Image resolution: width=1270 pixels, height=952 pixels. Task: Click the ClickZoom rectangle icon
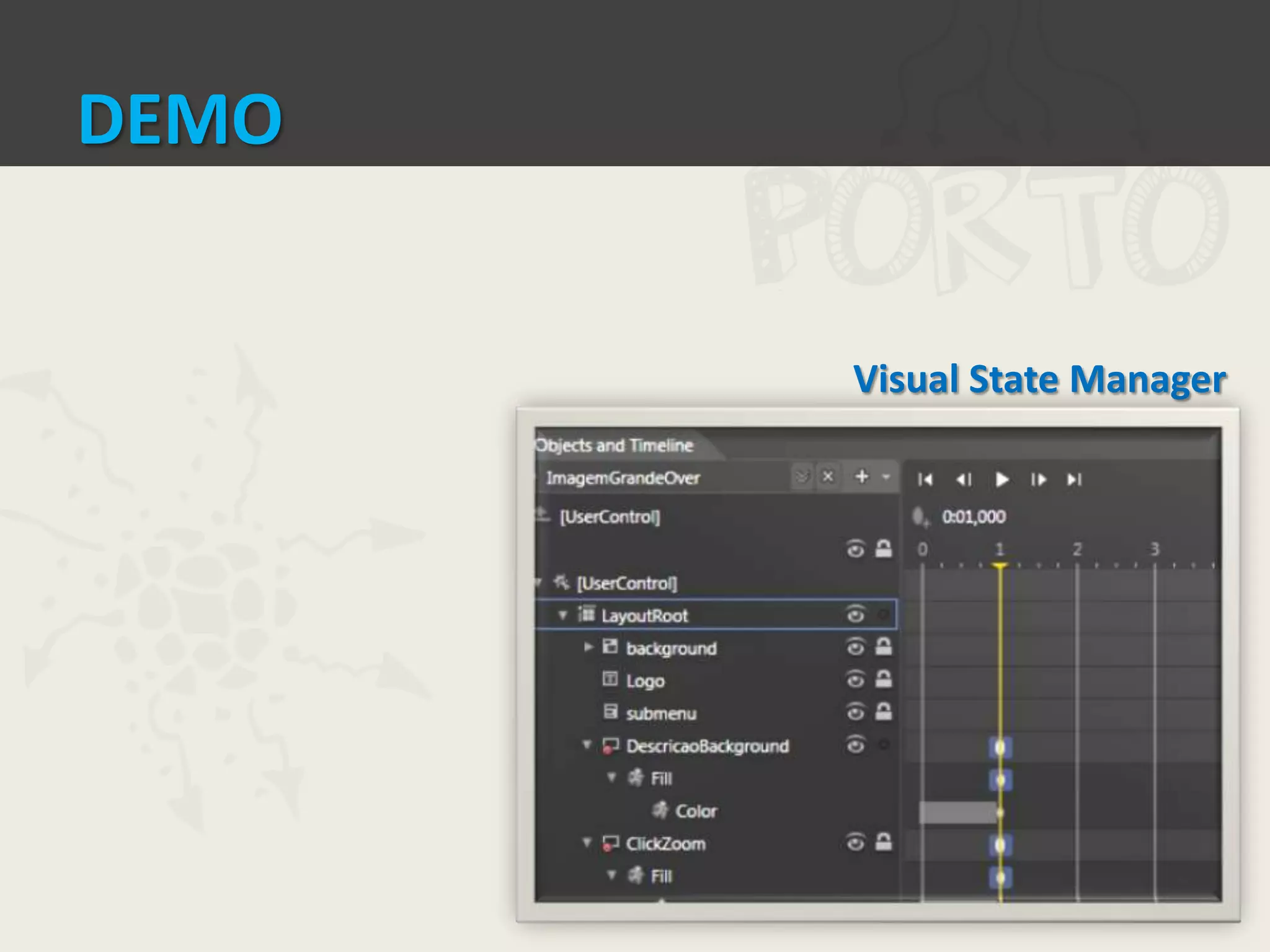click(x=611, y=844)
